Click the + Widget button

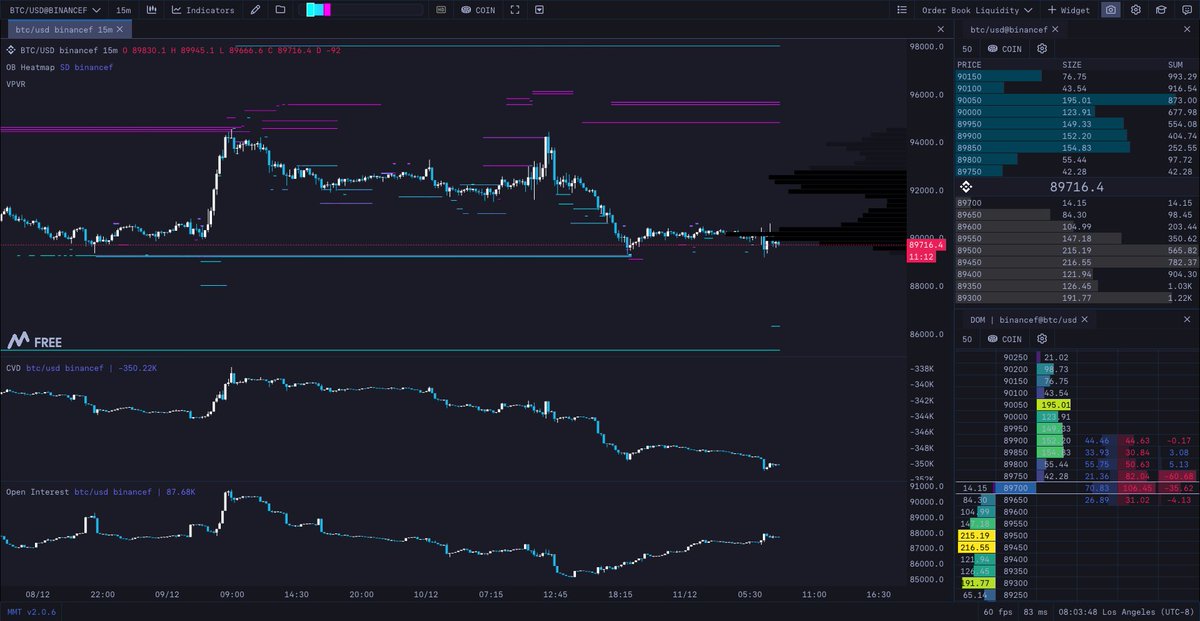point(1069,10)
